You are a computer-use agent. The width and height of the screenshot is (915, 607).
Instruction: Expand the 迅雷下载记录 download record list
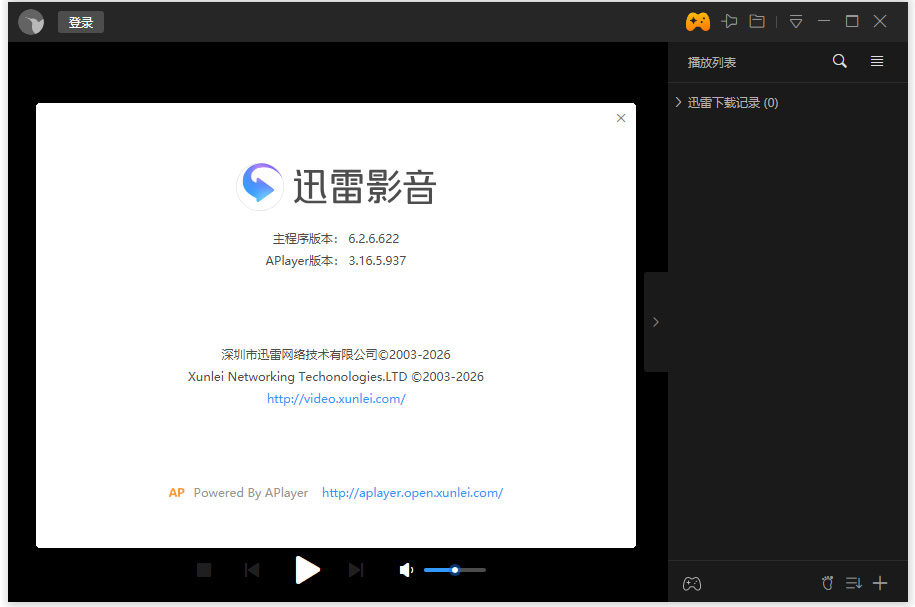coord(678,102)
